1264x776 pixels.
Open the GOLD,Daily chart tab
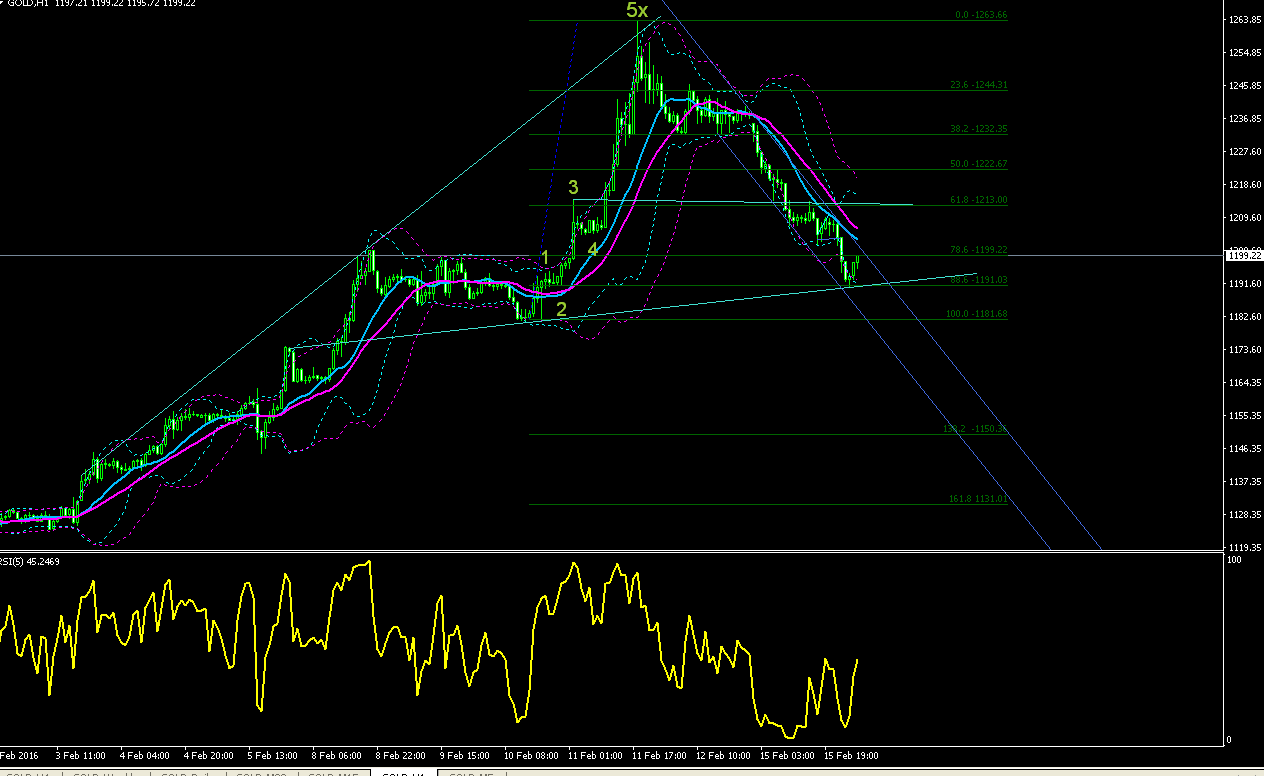[188, 773]
